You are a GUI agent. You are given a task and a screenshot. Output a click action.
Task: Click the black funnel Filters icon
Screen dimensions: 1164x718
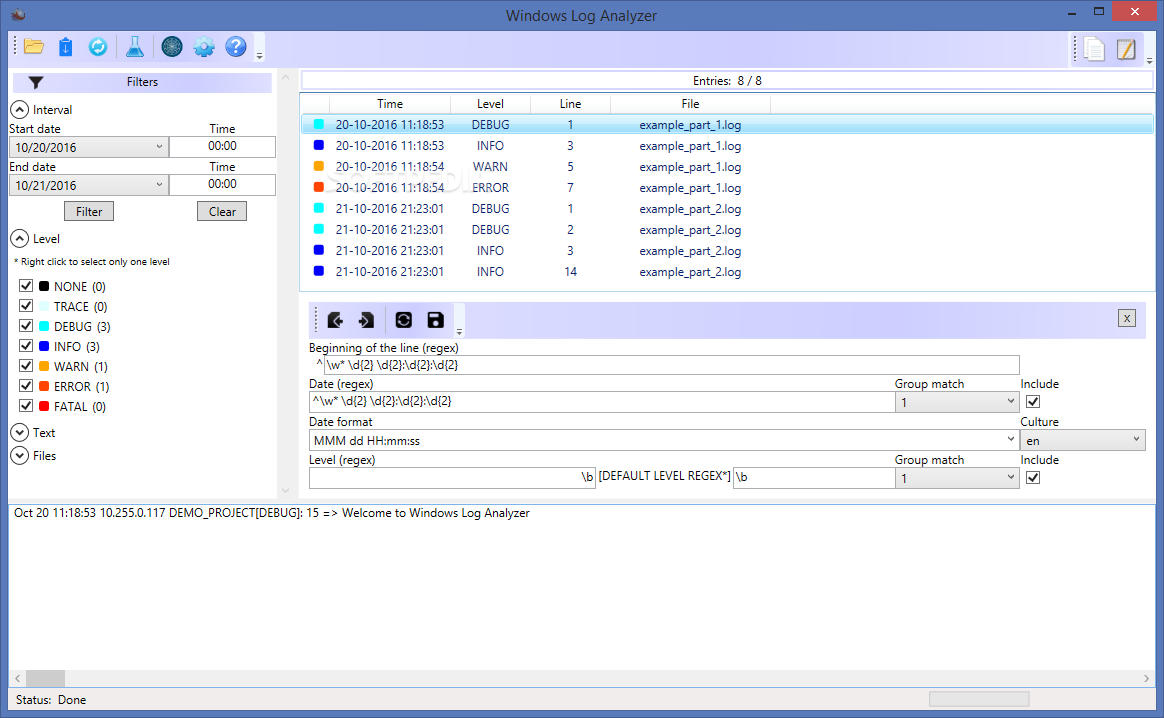coord(36,82)
